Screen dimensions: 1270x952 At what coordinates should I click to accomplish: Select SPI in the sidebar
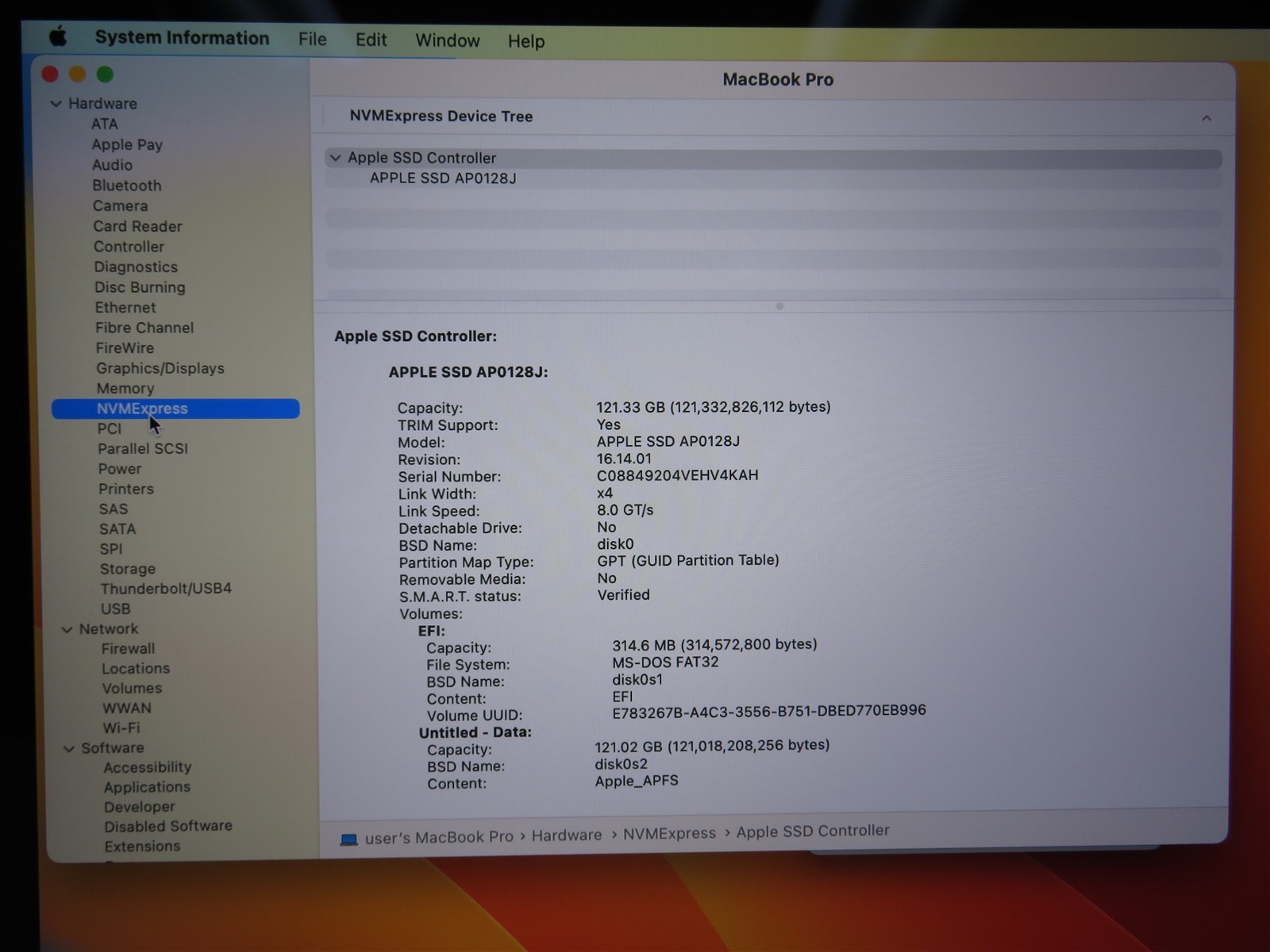tap(111, 549)
